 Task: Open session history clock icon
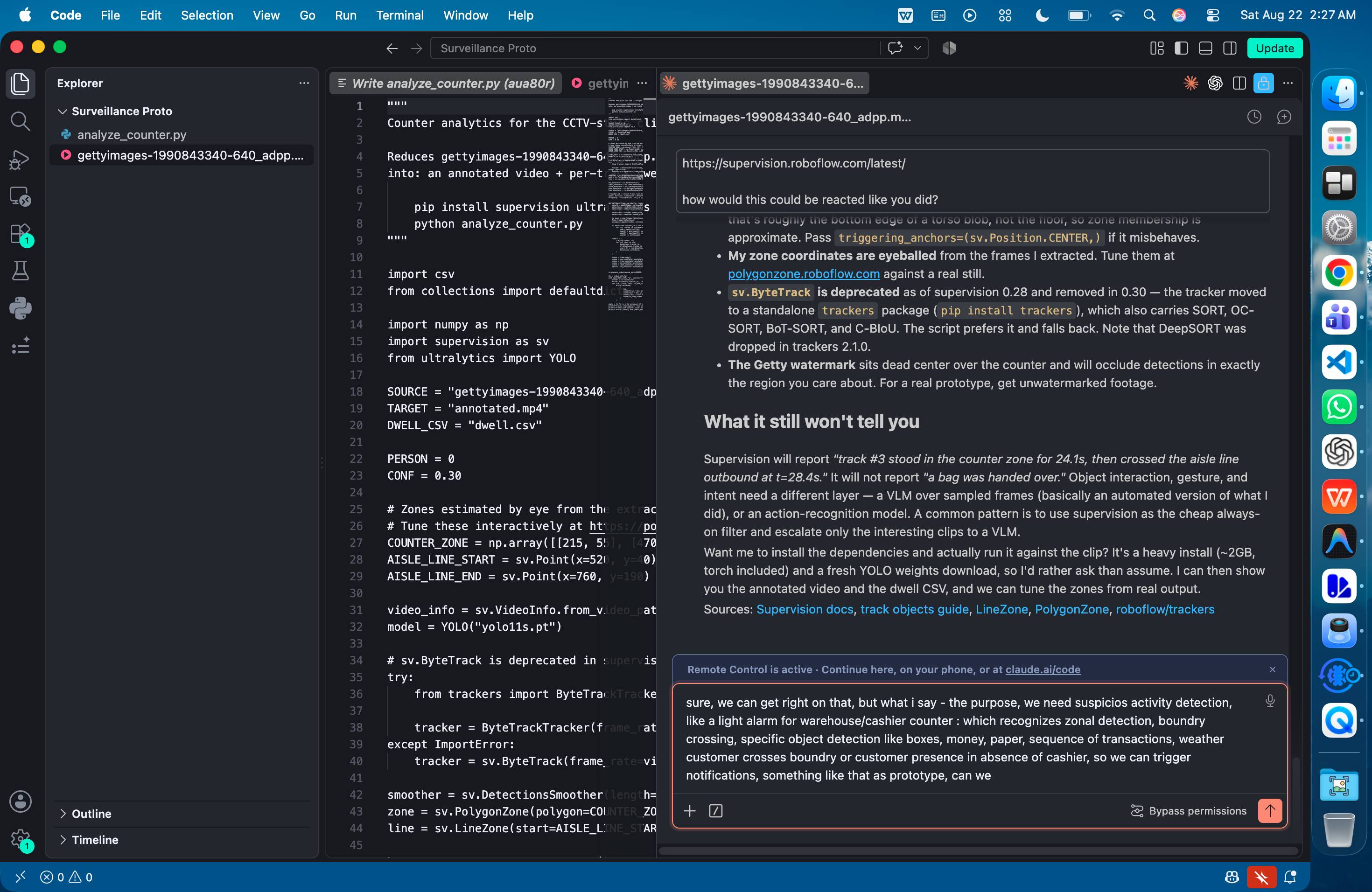pyautogui.click(x=1254, y=117)
